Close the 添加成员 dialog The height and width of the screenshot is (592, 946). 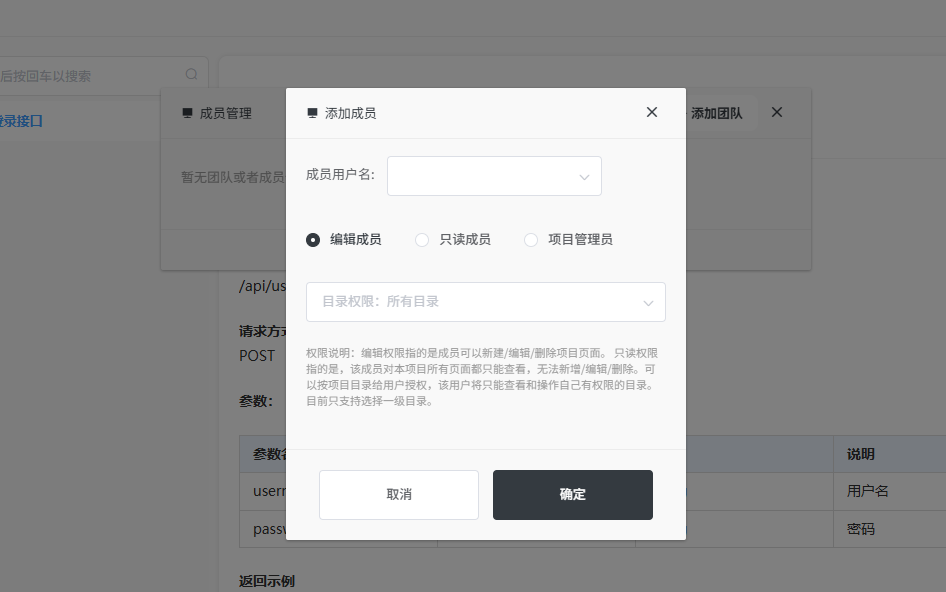[652, 112]
